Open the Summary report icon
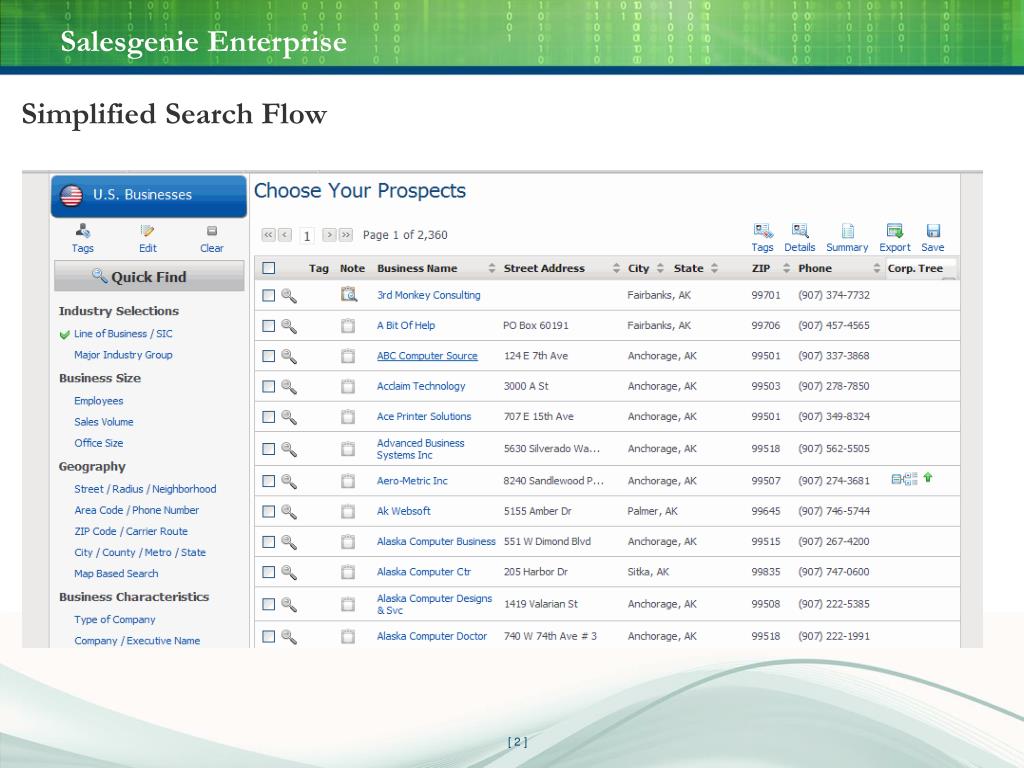 point(848,231)
